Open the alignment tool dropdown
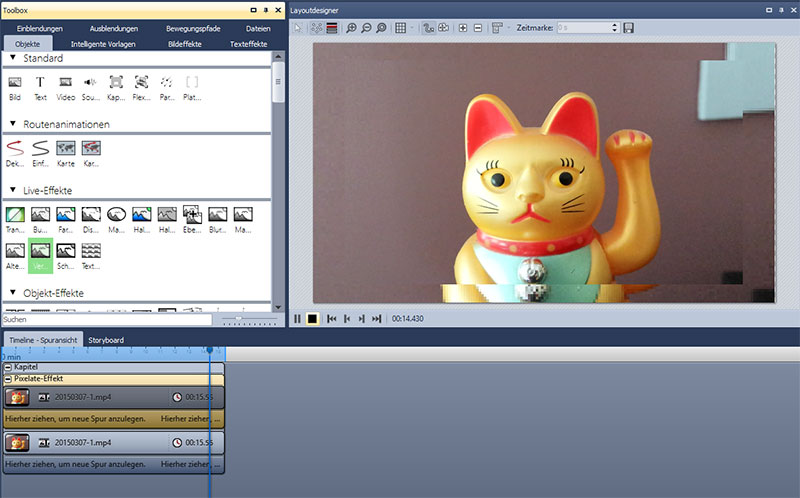Viewport: 800px width, 498px height. pyautogui.click(x=509, y=28)
